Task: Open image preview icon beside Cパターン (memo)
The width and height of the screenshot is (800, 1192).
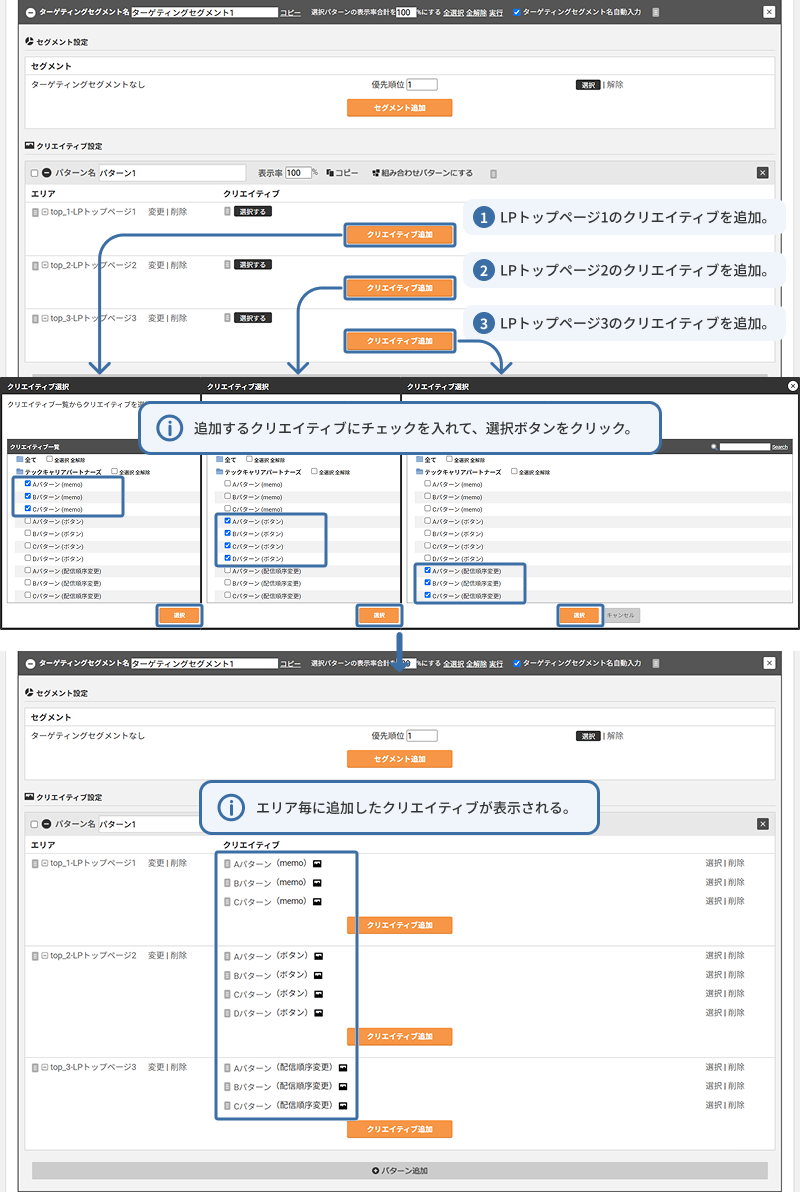Action: pyautogui.click(x=317, y=902)
